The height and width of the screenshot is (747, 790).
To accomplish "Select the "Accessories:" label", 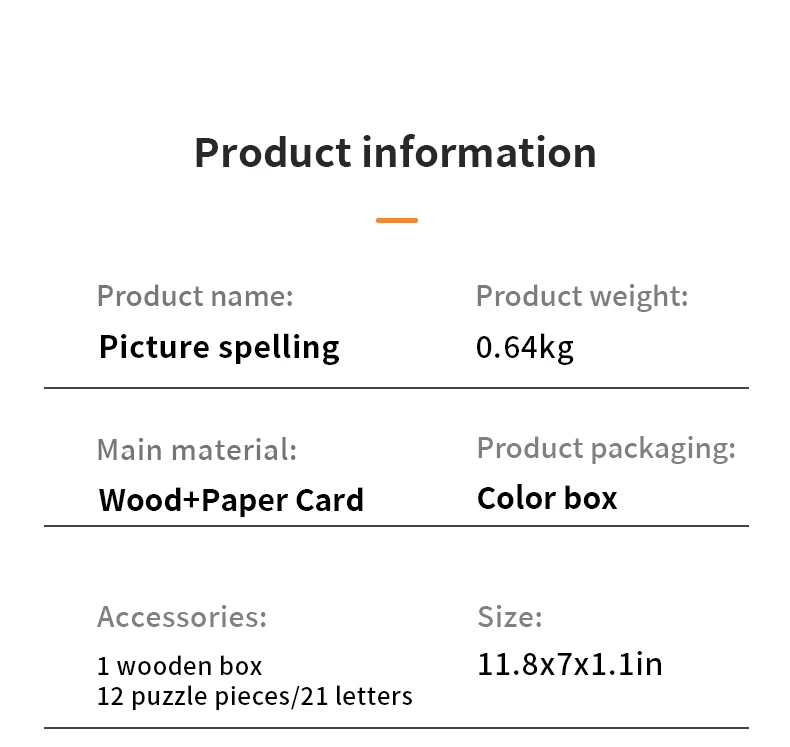I will coord(182,616).
